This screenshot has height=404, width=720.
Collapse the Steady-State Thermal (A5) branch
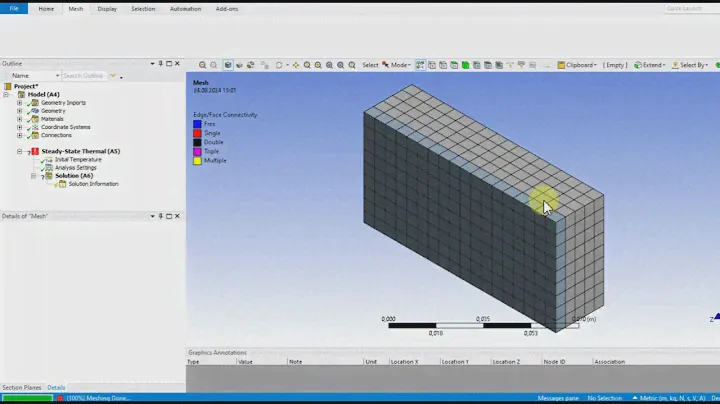click(19, 152)
